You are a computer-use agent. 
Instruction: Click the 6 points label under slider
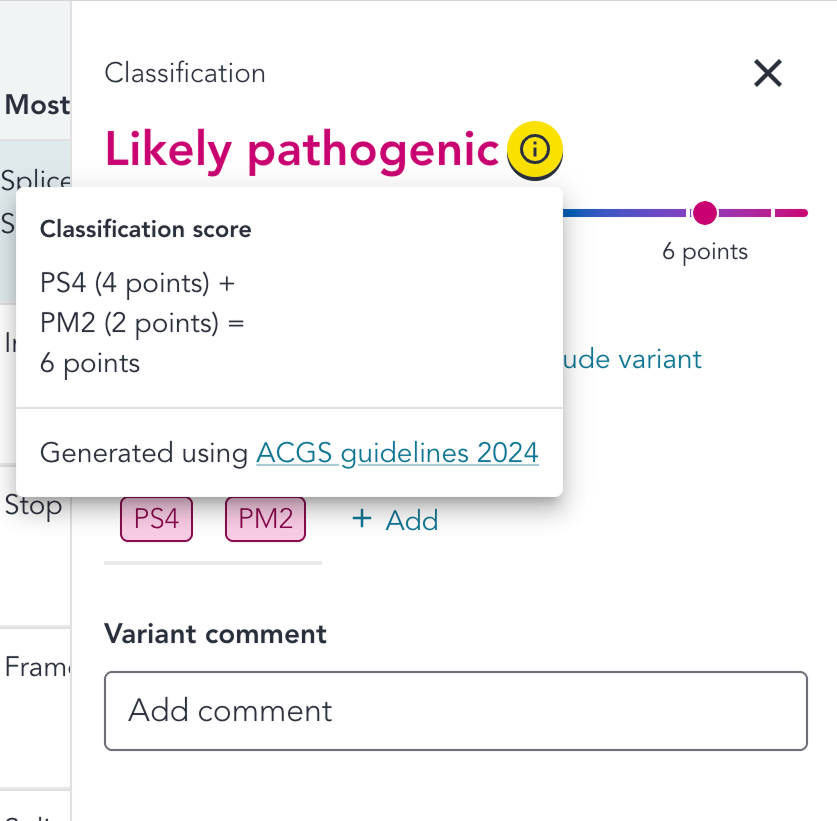[x=705, y=251]
